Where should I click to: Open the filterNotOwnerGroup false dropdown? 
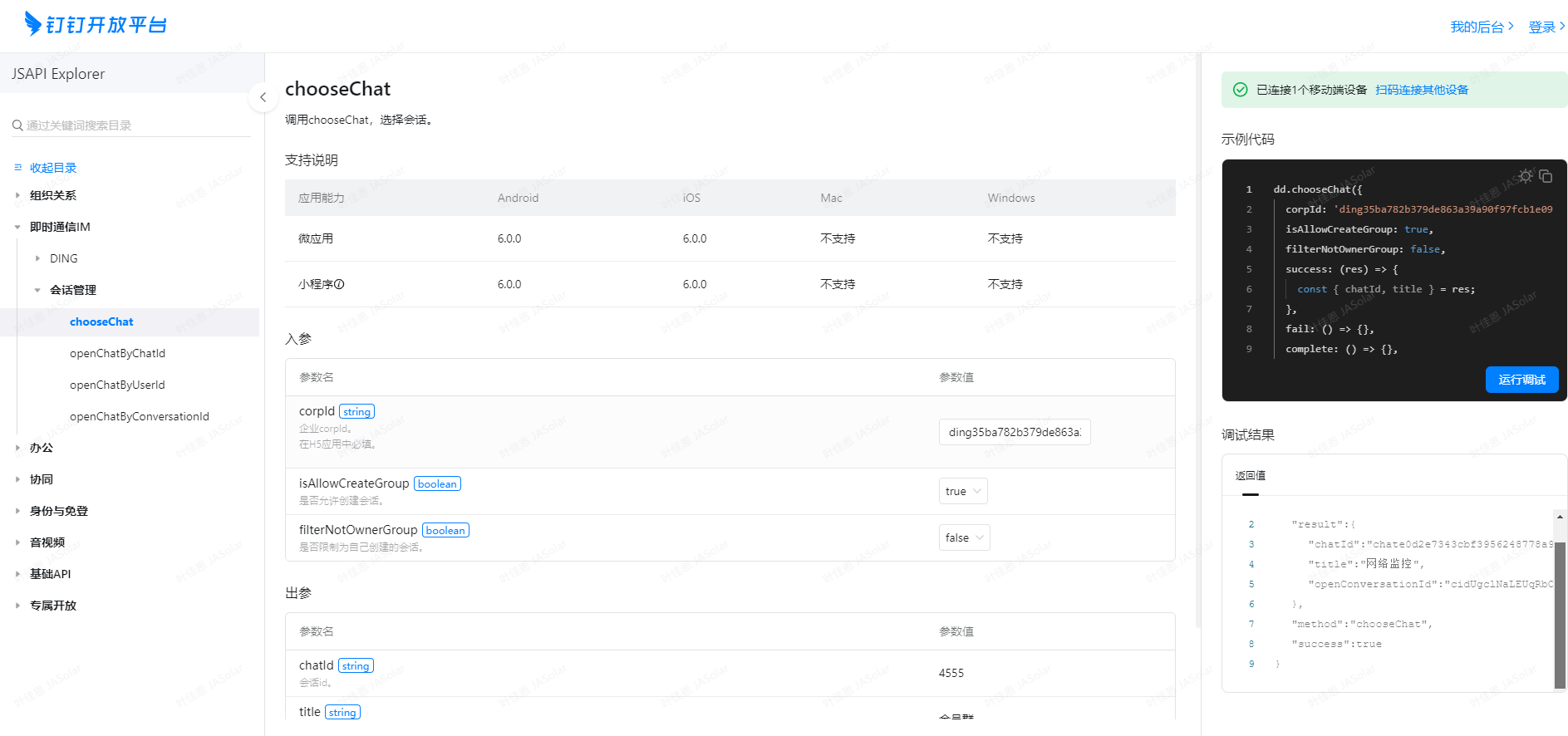[x=964, y=537]
